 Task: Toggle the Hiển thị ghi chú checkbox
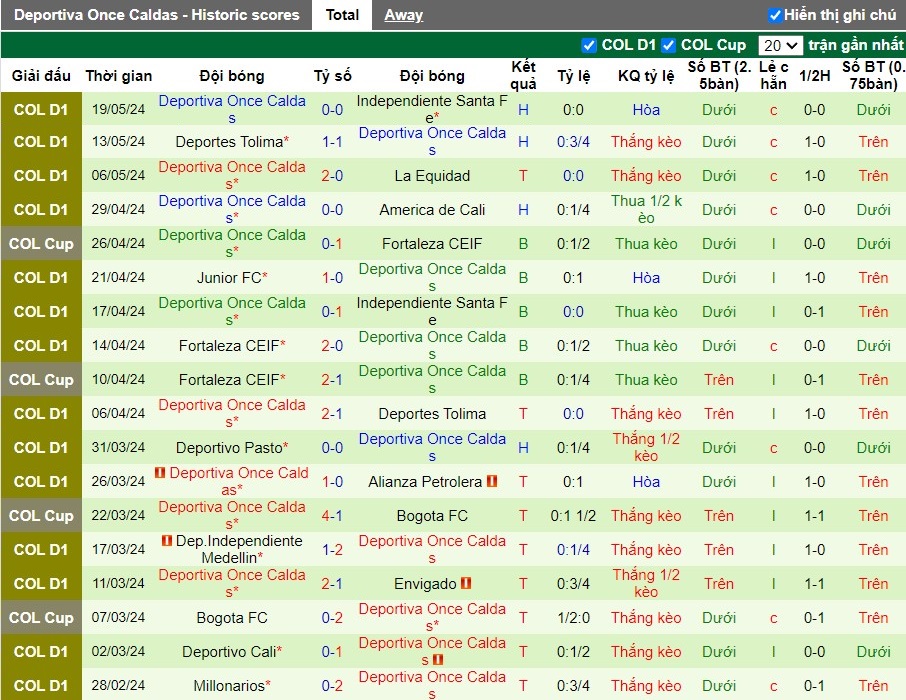coord(775,15)
